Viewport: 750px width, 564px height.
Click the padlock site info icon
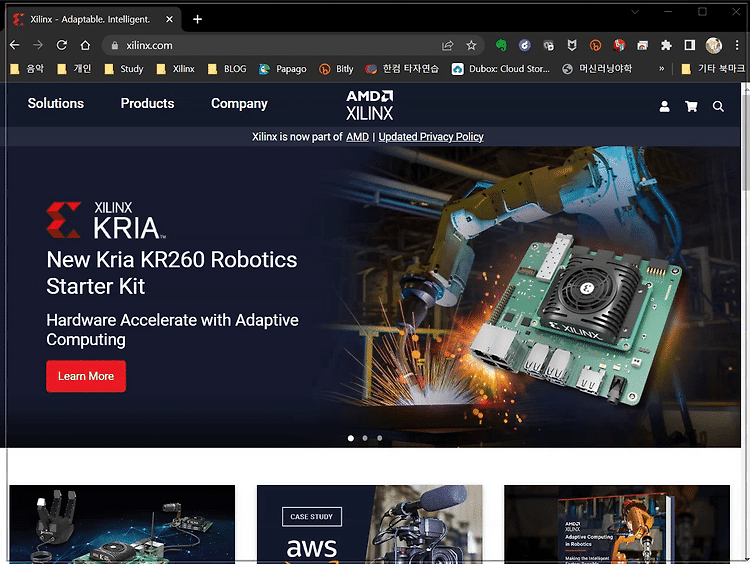(114, 45)
